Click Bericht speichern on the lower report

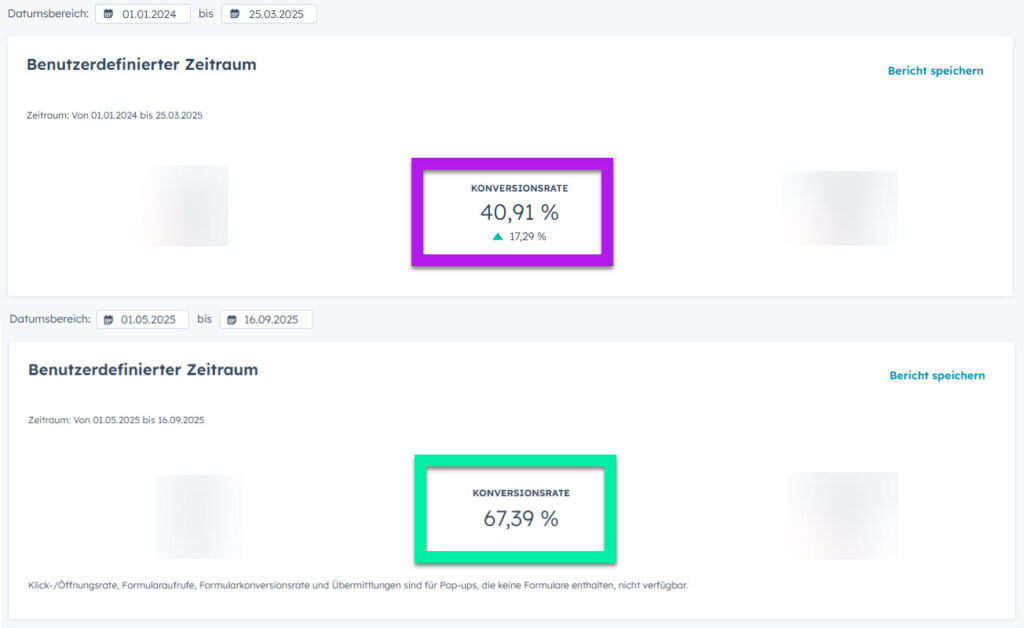[x=936, y=376]
